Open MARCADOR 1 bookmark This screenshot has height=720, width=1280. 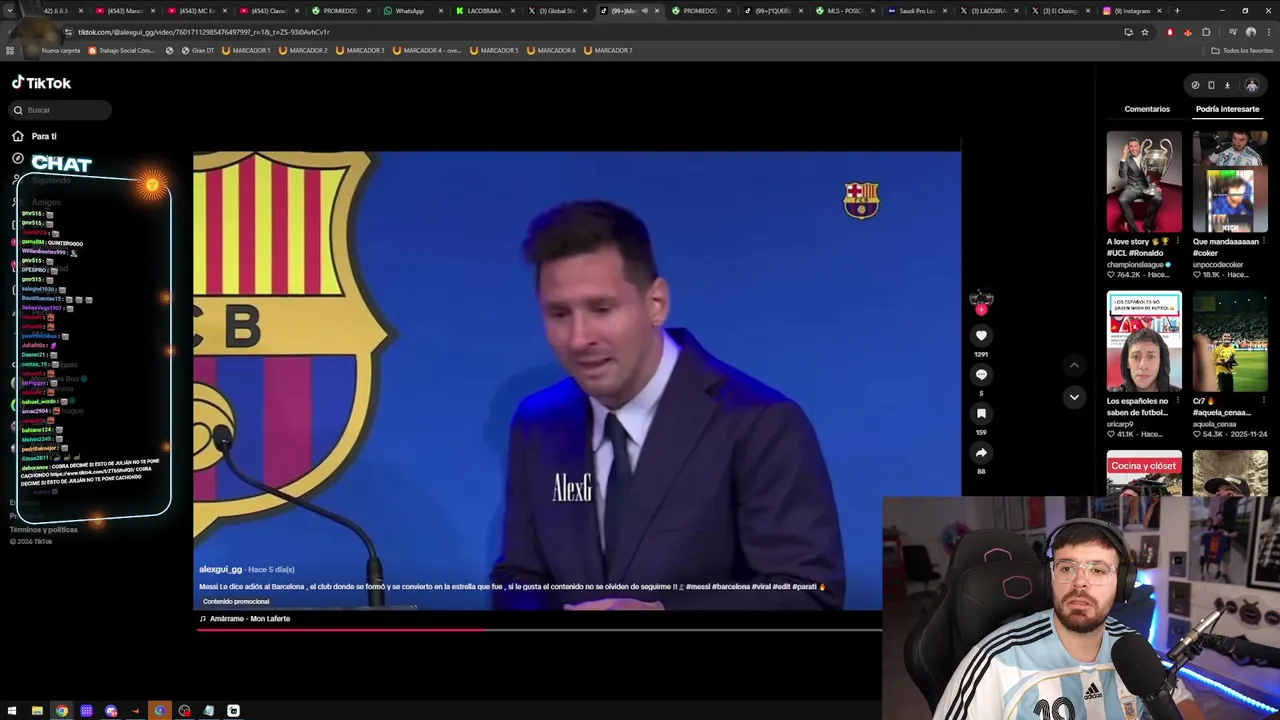pyautogui.click(x=246, y=50)
